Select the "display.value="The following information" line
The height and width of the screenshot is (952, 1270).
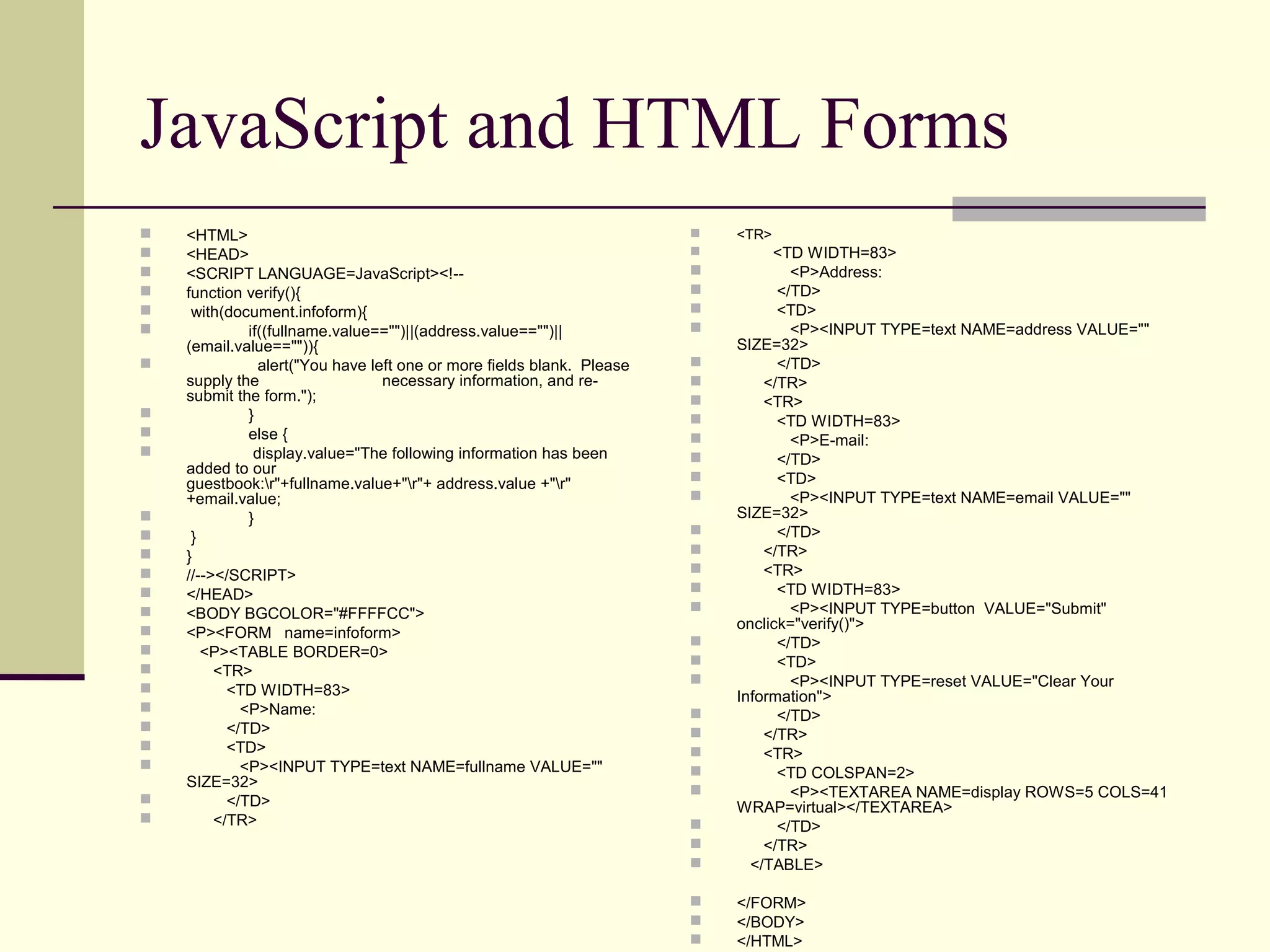397,476
